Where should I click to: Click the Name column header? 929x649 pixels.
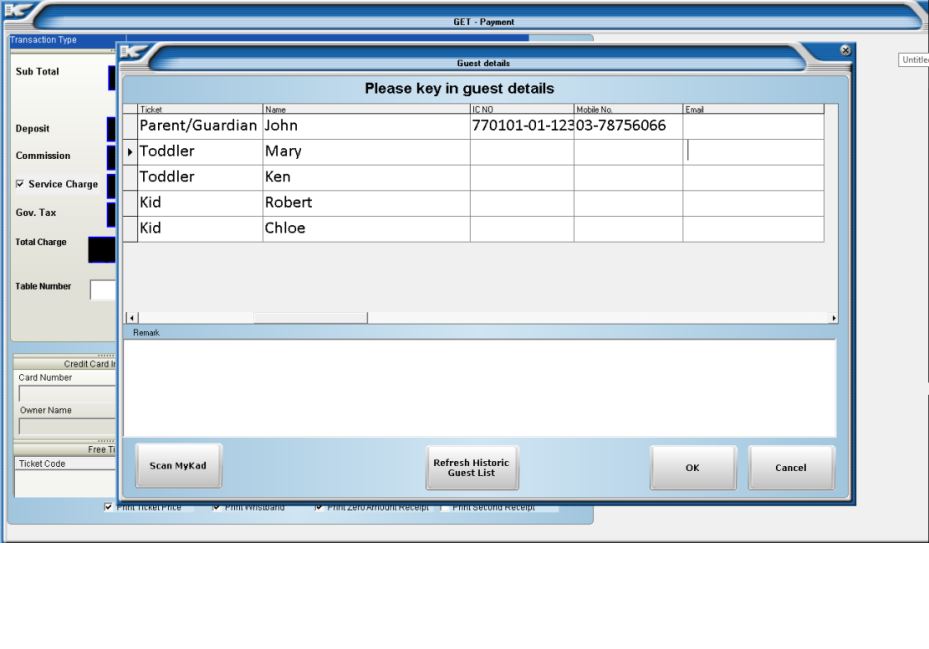point(366,109)
